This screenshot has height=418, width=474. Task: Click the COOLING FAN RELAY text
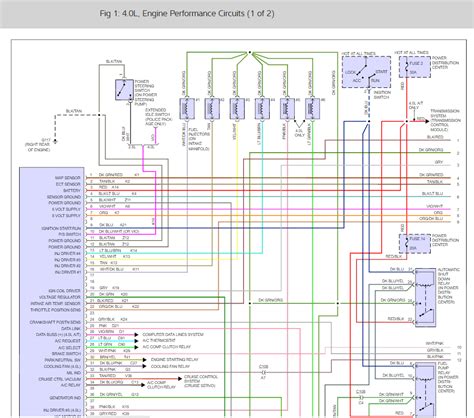(170, 366)
